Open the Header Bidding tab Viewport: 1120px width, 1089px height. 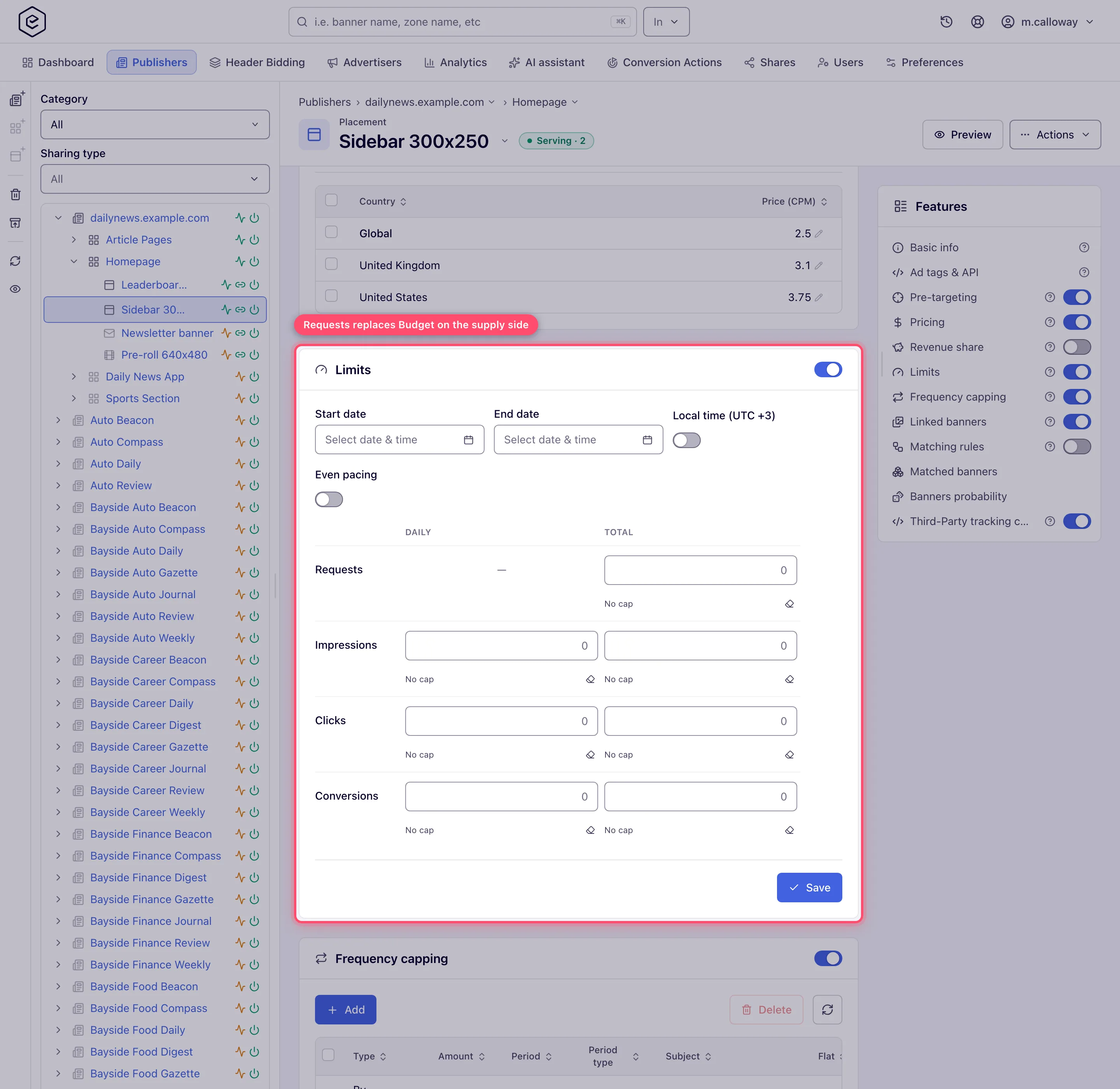[257, 62]
